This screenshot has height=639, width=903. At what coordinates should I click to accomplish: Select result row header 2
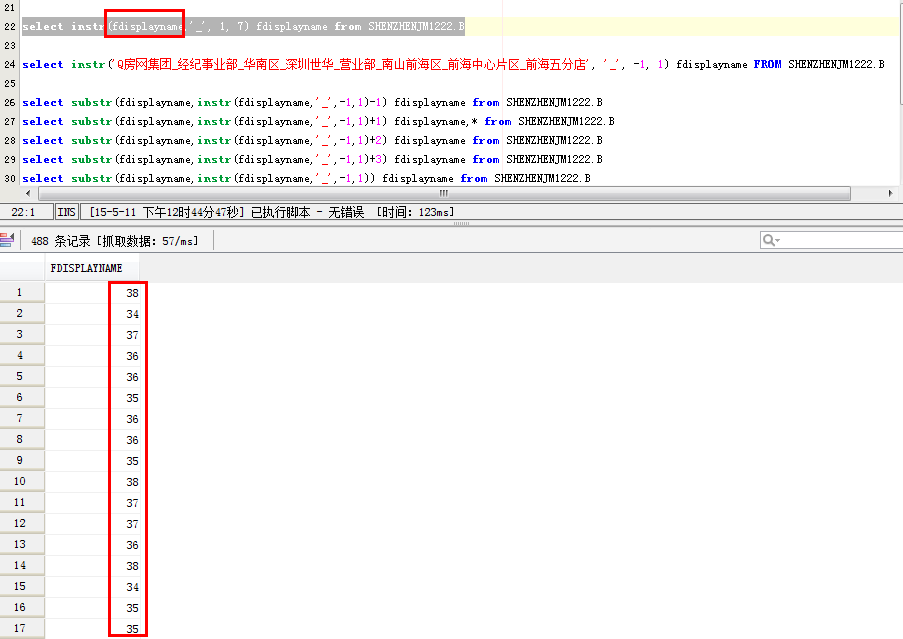[x=22, y=313]
